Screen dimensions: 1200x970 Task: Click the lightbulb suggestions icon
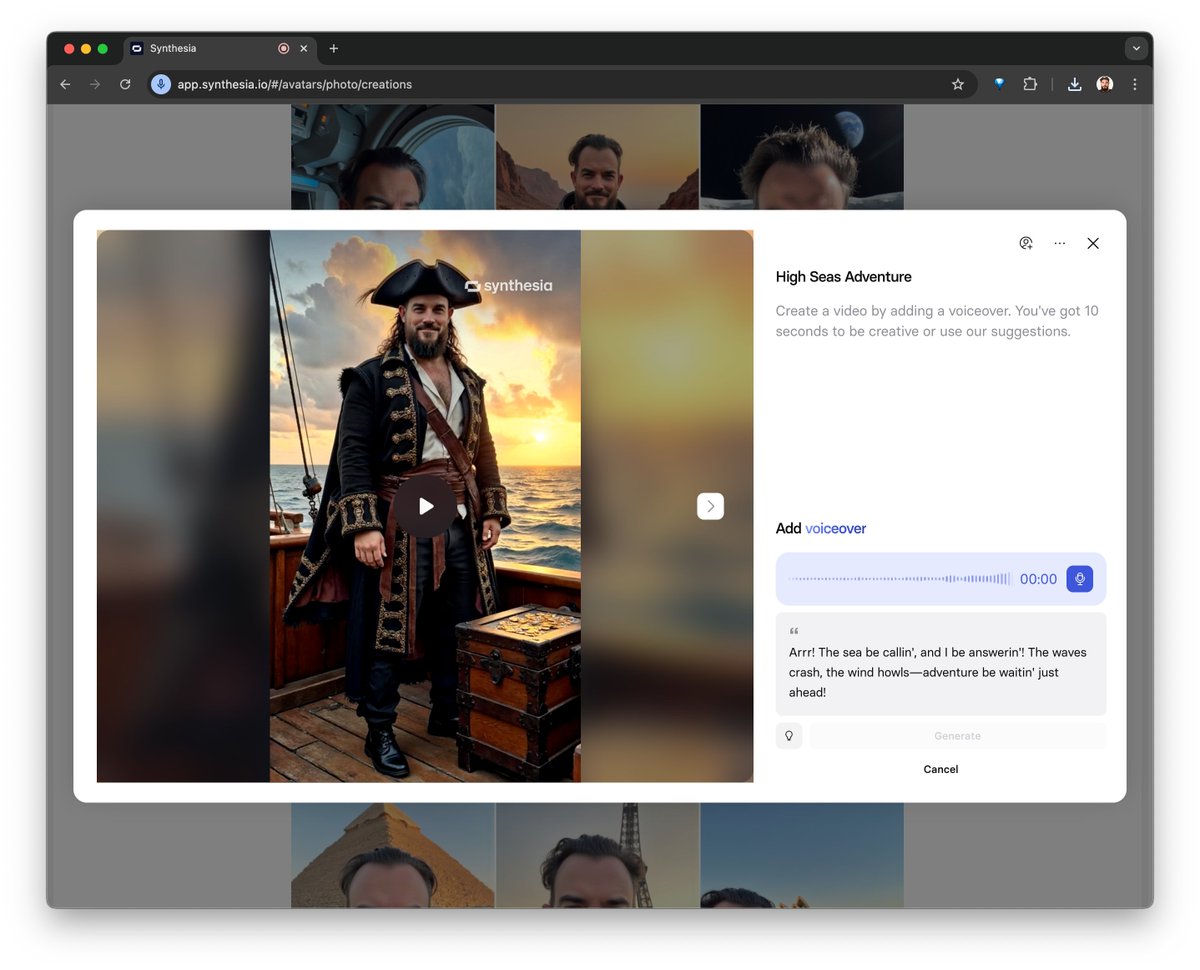point(789,736)
